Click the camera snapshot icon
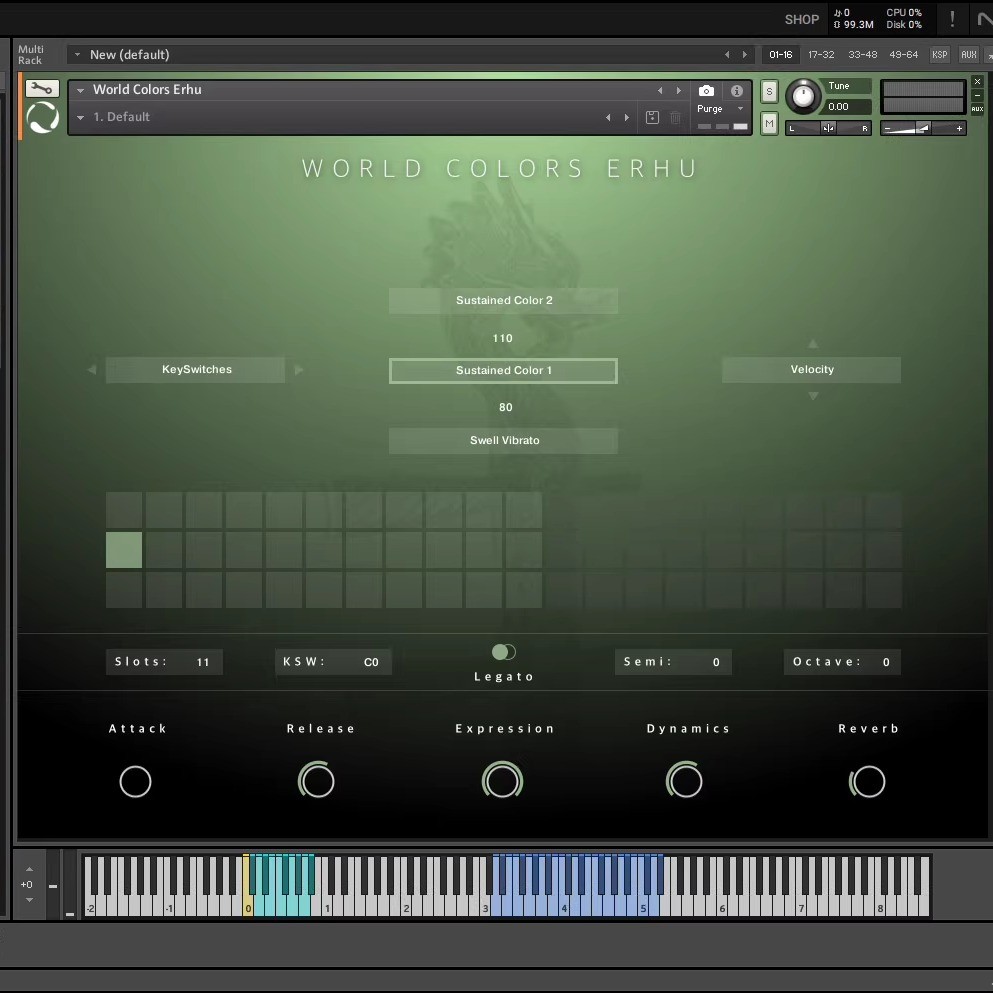Image resolution: width=993 pixels, height=993 pixels. pos(706,91)
